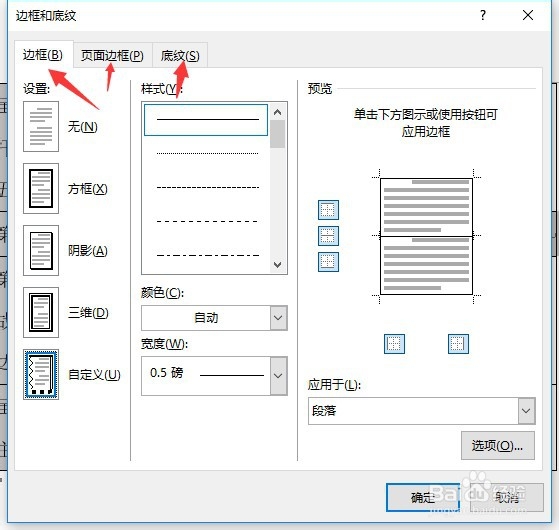The width and height of the screenshot is (559, 530).
Task: Select the 无(N) no-border setting icon
Action: [x=41, y=127]
